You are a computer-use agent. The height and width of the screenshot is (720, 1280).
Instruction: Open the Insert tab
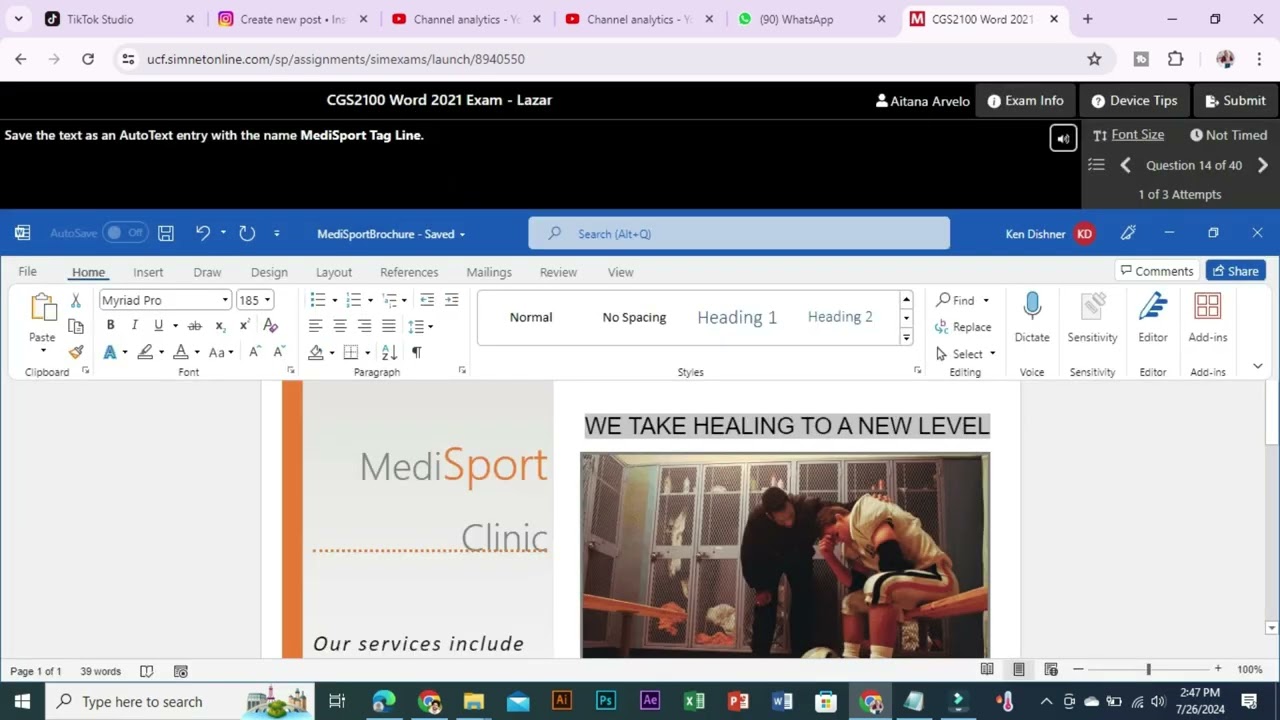(x=148, y=272)
